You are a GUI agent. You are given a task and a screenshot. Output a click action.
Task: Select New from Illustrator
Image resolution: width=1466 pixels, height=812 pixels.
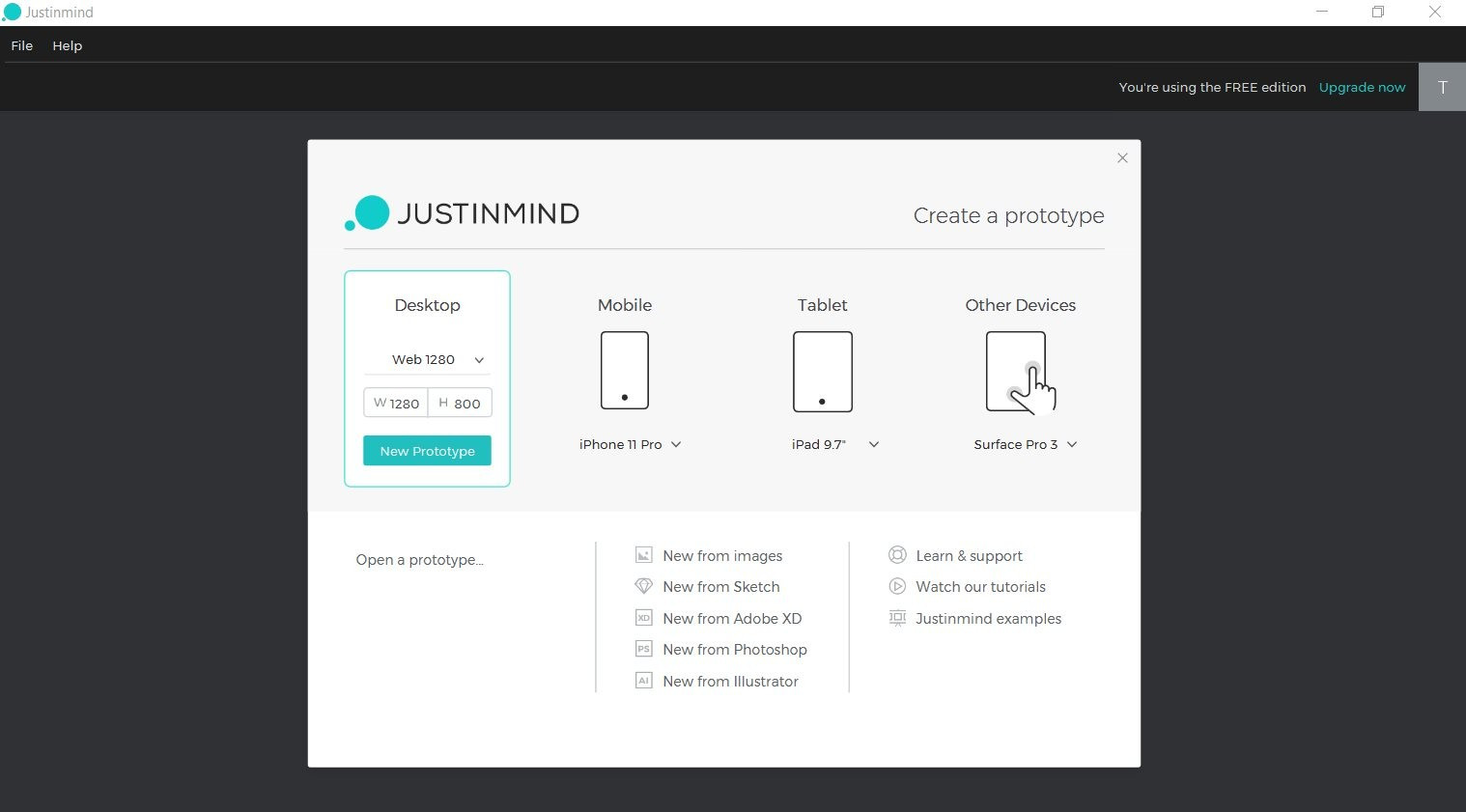coord(730,682)
